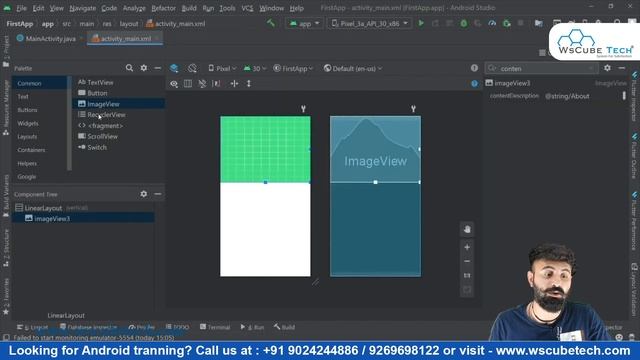Click the zoom to fit screen icon
The width and height of the screenshot is (640, 360).
click(467, 290)
